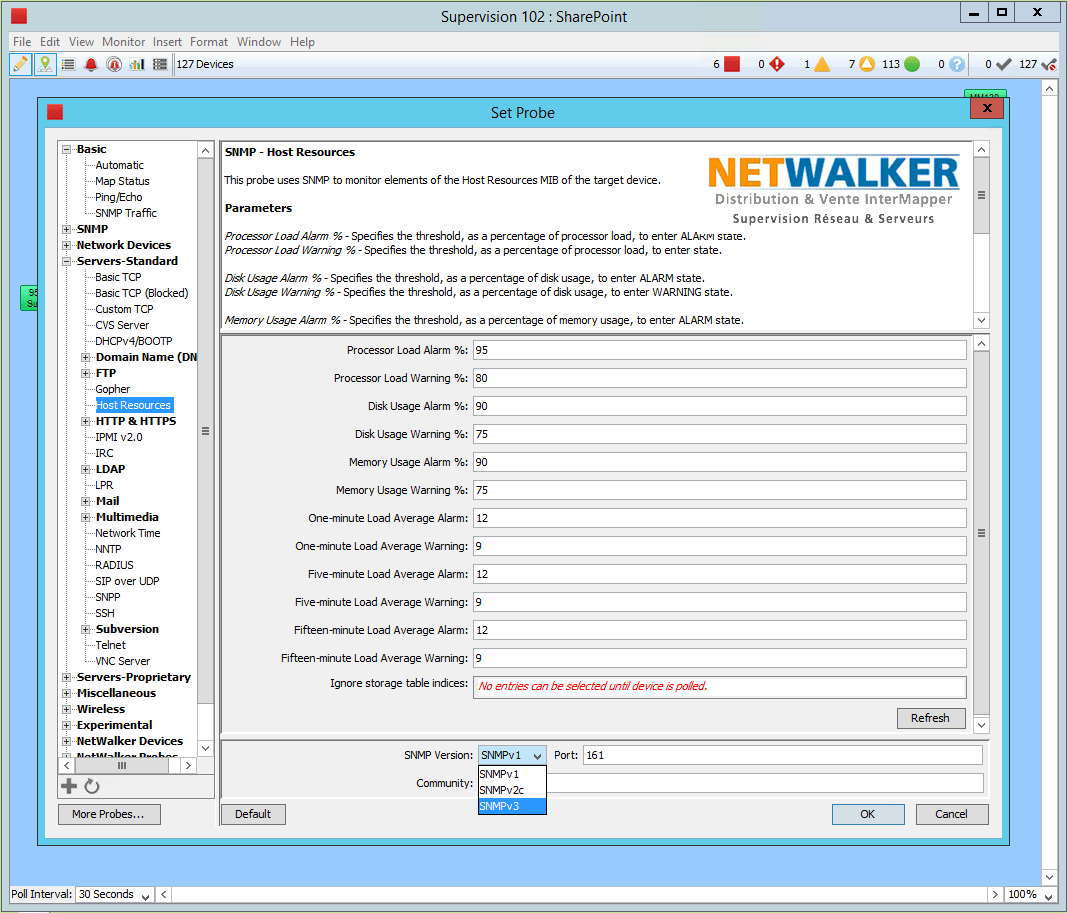1067x913 pixels.
Task: Open the bar chart icon in toolbar
Action: pyautogui.click(x=137, y=64)
